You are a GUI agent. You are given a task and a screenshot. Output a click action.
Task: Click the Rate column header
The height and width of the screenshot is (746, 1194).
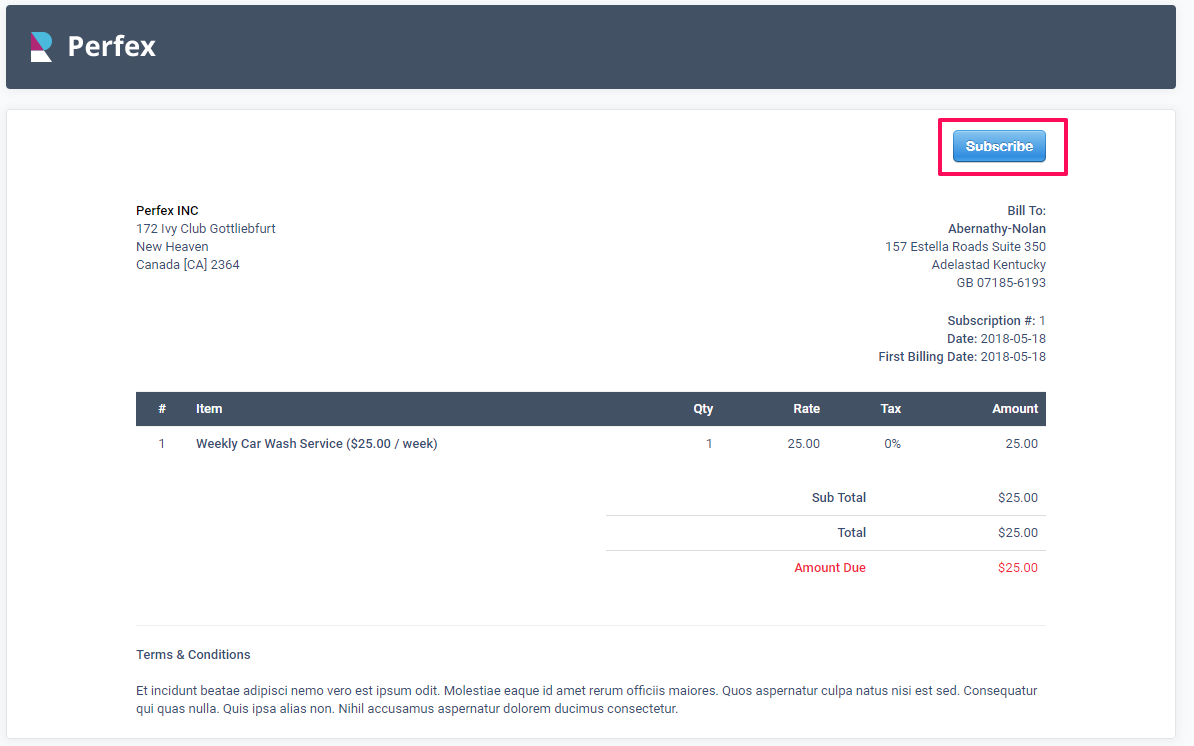(806, 409)
